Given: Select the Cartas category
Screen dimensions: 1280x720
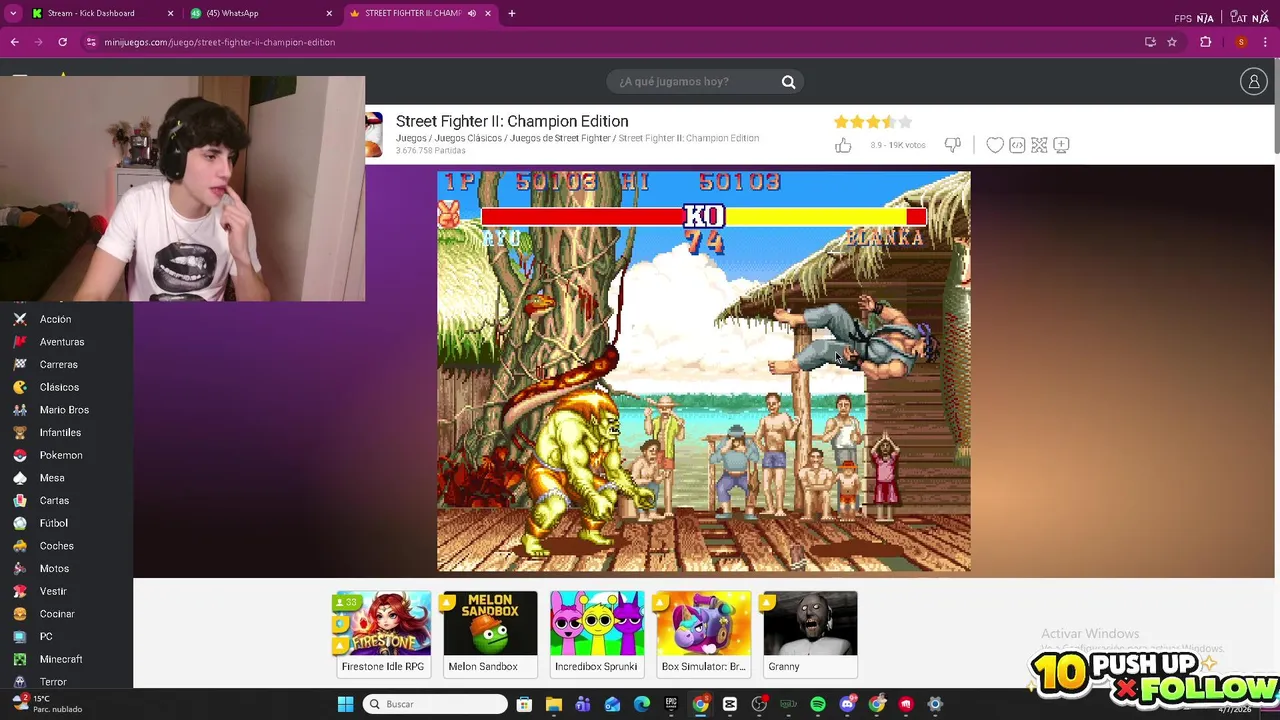Looking at the screenshot, I should (54, 501).
